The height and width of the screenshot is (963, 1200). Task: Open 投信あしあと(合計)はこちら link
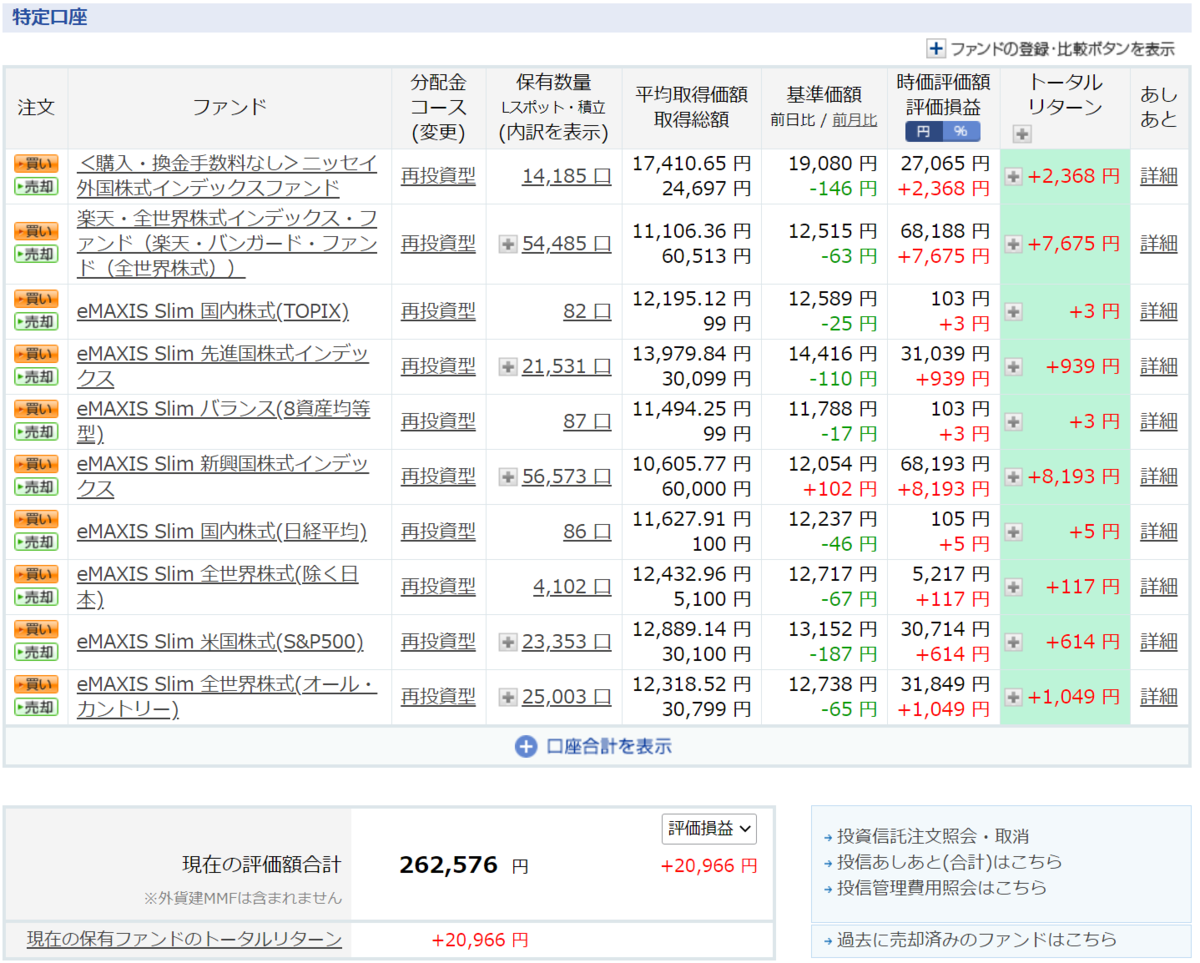coord(949,861)
